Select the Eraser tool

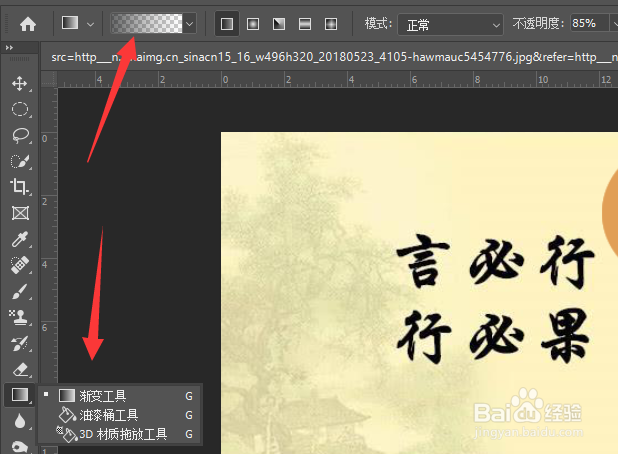point(20,369)
